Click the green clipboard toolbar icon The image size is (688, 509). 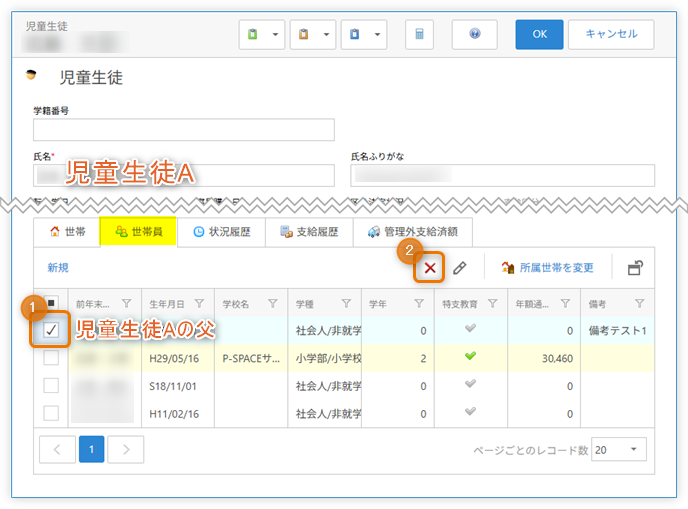[253, 34]
